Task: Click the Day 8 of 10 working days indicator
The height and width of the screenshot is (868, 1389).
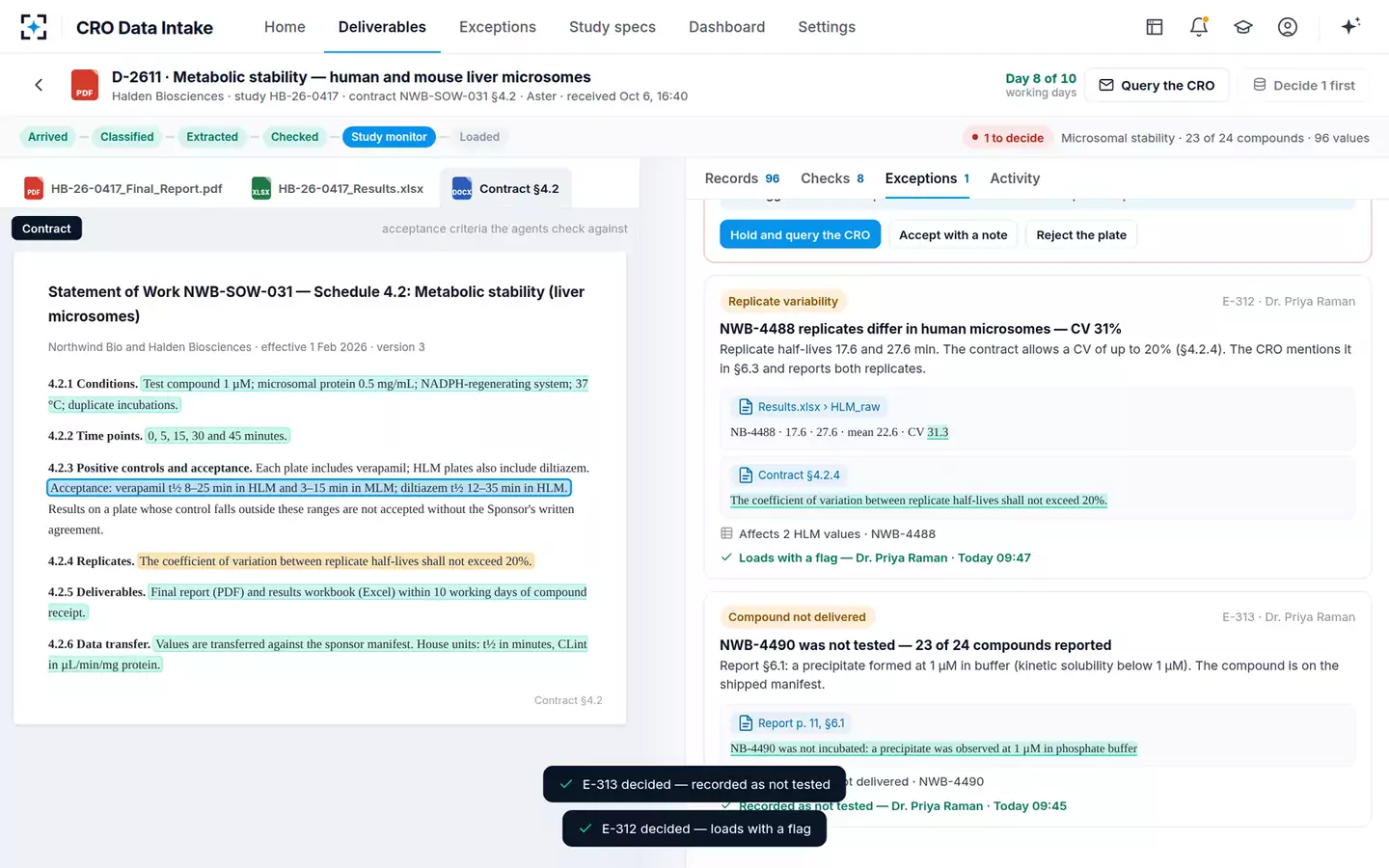Action: [1041, 85]
